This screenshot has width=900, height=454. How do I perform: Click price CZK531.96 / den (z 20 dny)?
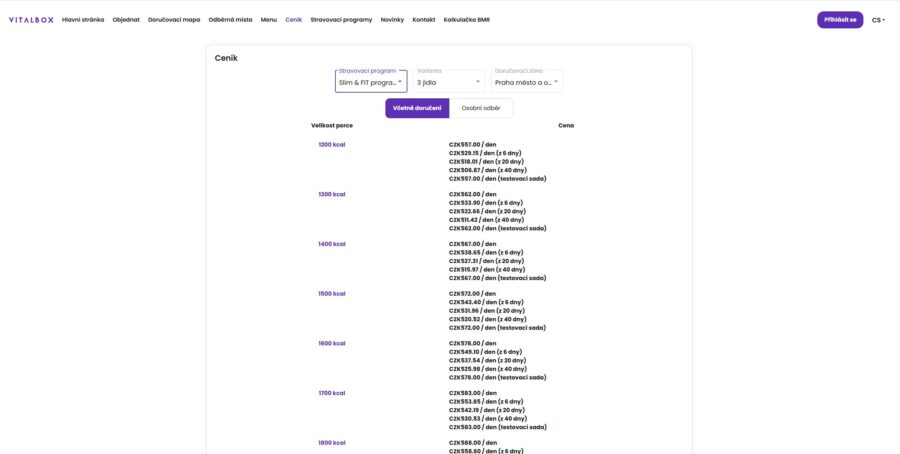pyautogui.click(x=487, y=311)
